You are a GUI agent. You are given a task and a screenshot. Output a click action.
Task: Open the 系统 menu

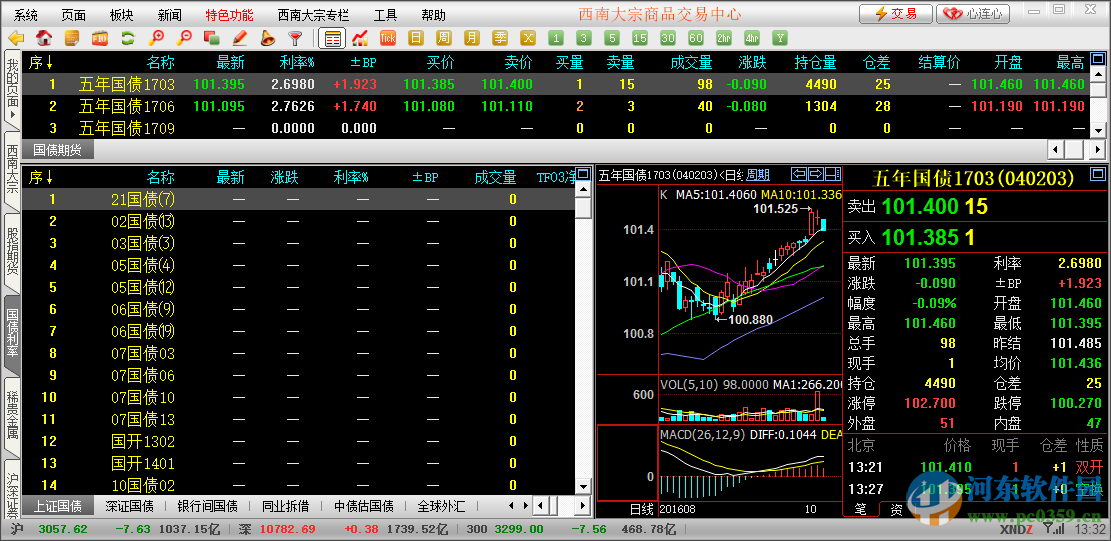coord(26,14)
